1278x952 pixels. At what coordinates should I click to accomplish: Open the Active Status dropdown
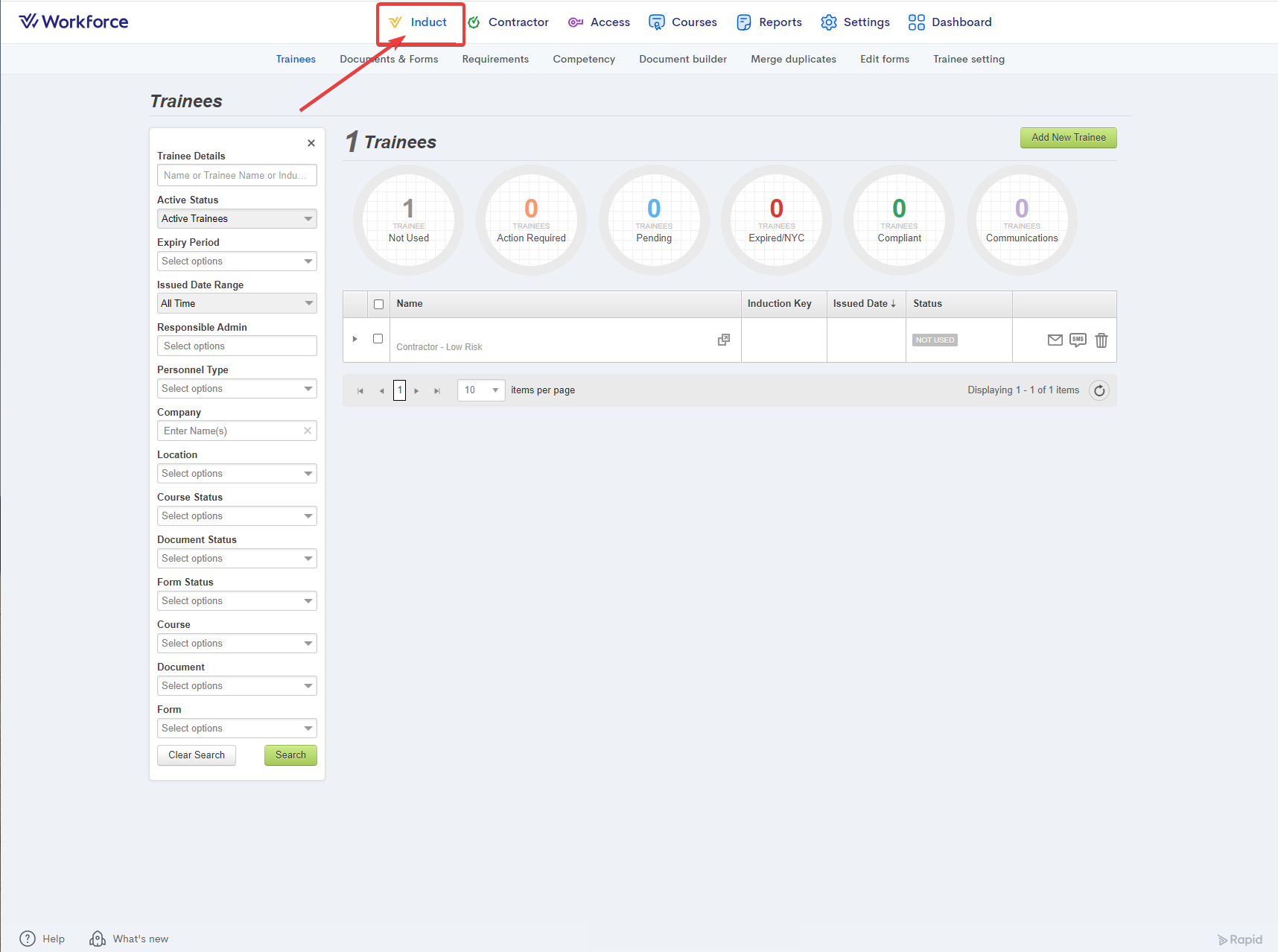point(237,219)
